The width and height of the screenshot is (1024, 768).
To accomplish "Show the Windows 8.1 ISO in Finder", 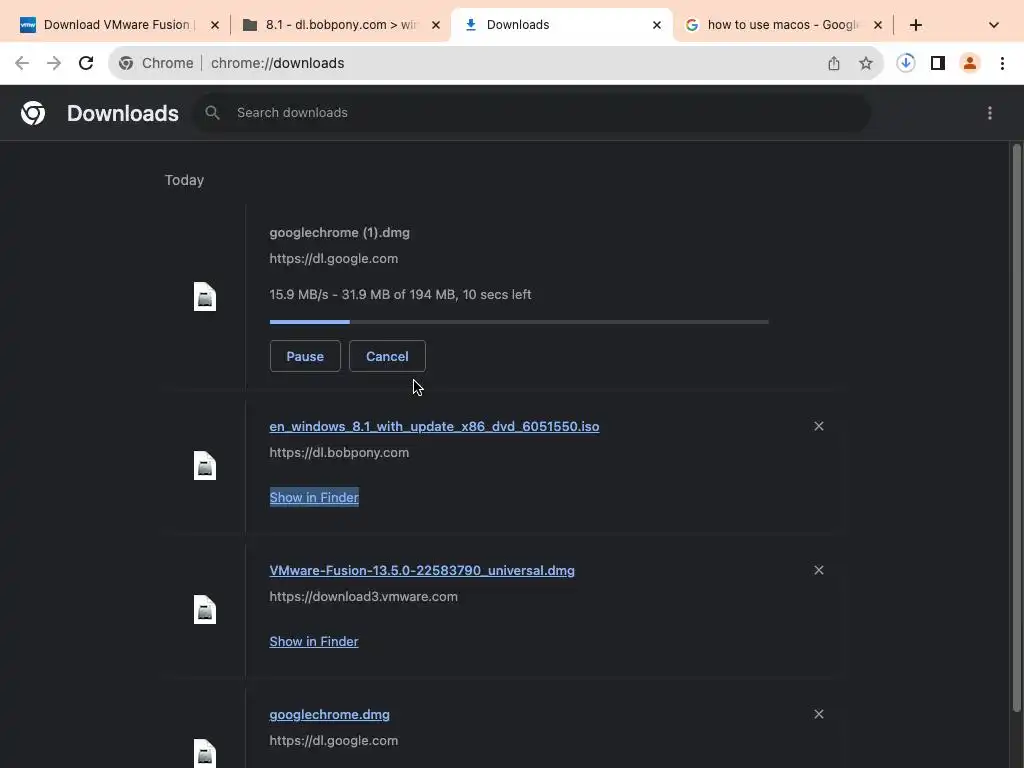I will 314,497.
